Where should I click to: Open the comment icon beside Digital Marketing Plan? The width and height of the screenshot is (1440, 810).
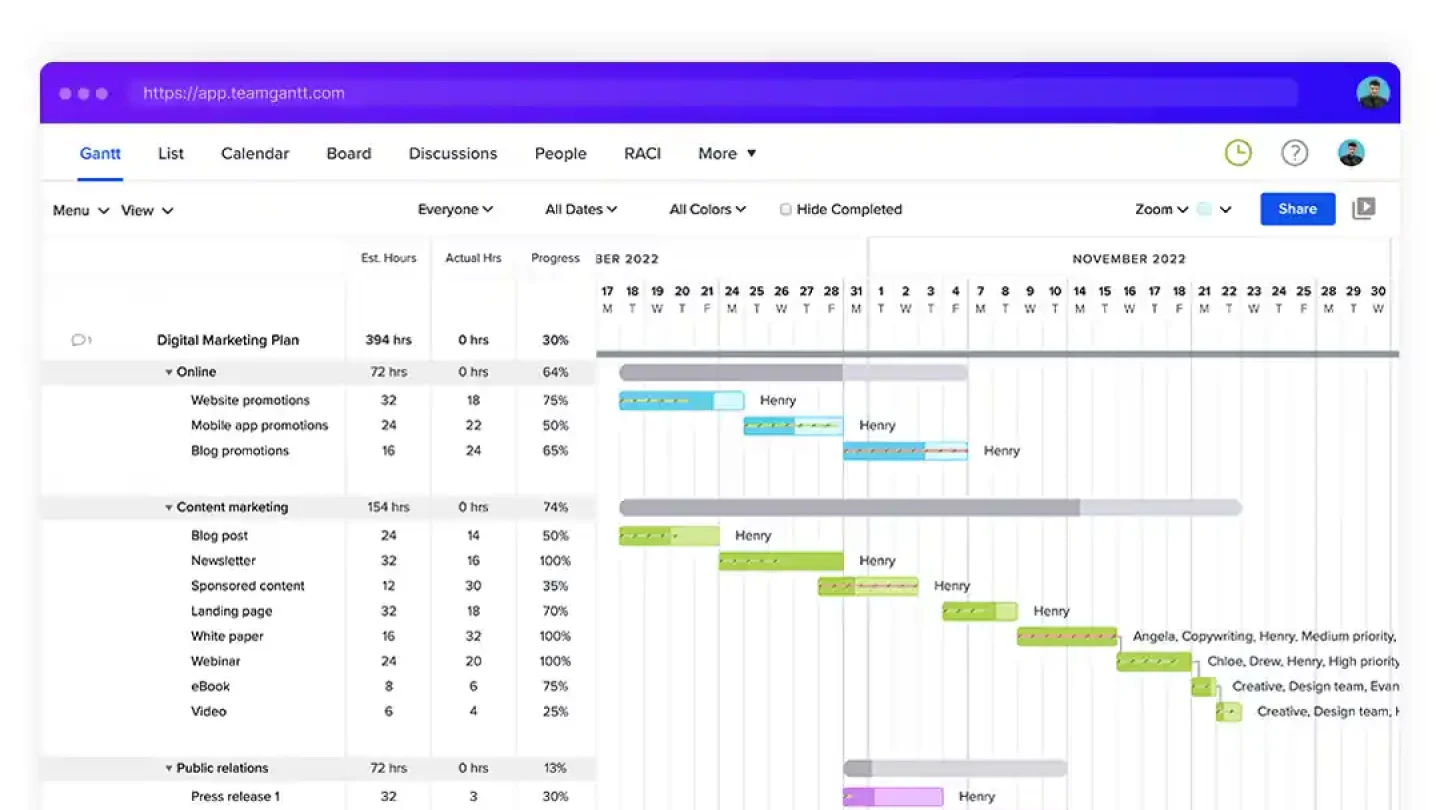click(x=80, y=340)
